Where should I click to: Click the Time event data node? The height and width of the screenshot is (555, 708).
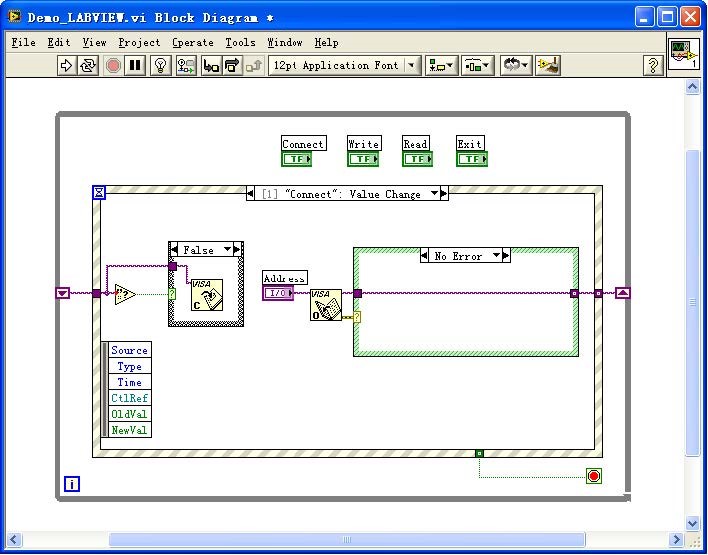[130, 382]
